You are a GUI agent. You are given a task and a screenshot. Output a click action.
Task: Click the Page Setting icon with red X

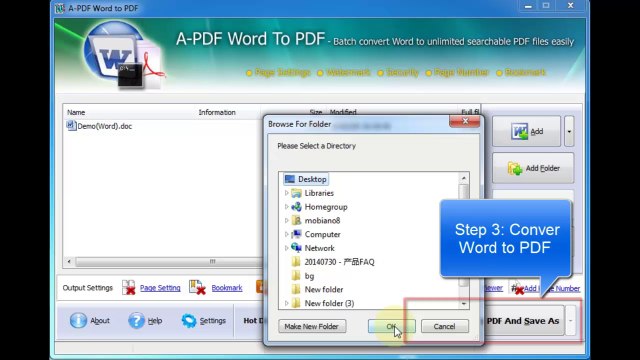pos(129,287)
